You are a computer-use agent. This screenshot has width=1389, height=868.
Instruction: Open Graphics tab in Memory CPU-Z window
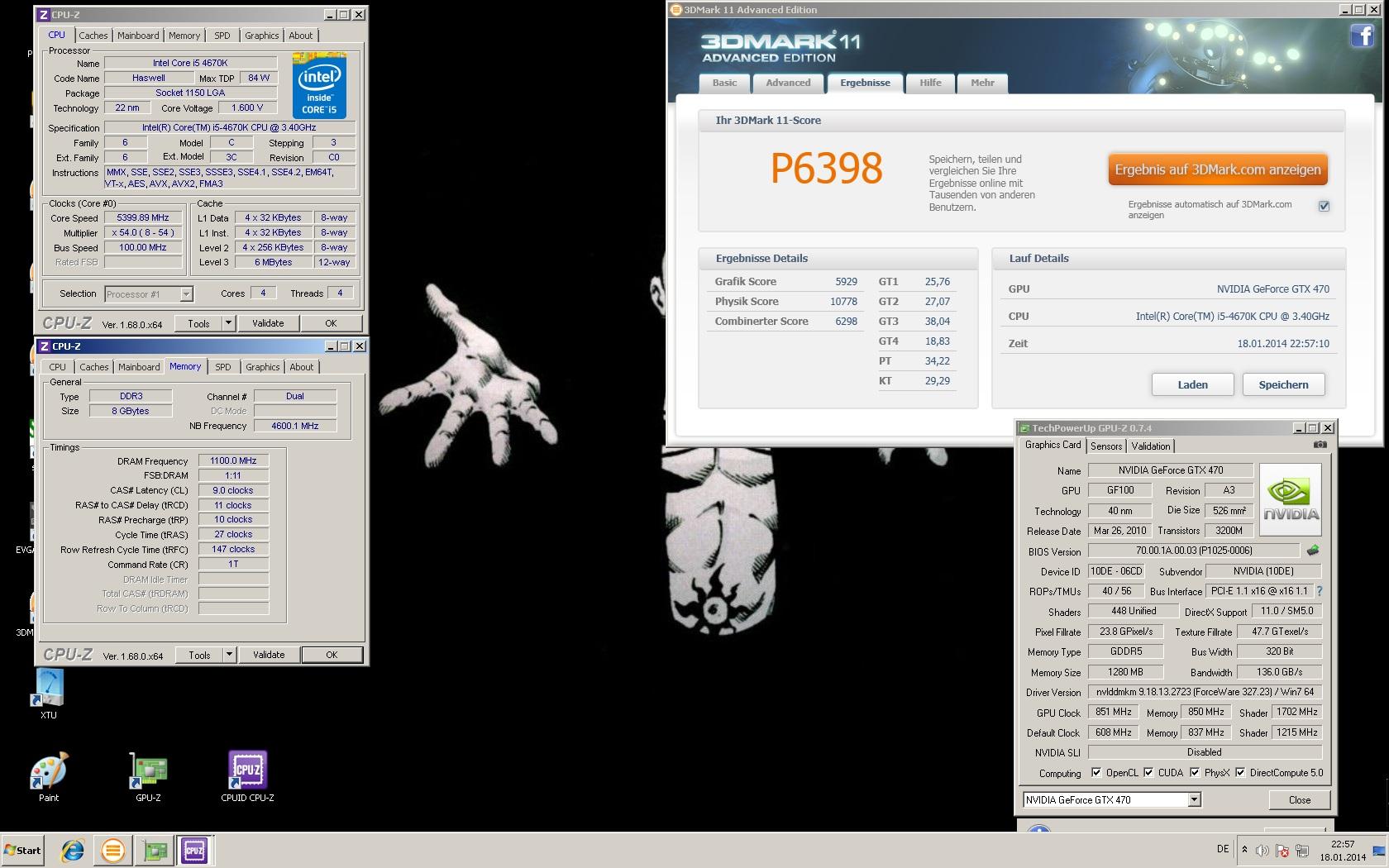point(263,367)
